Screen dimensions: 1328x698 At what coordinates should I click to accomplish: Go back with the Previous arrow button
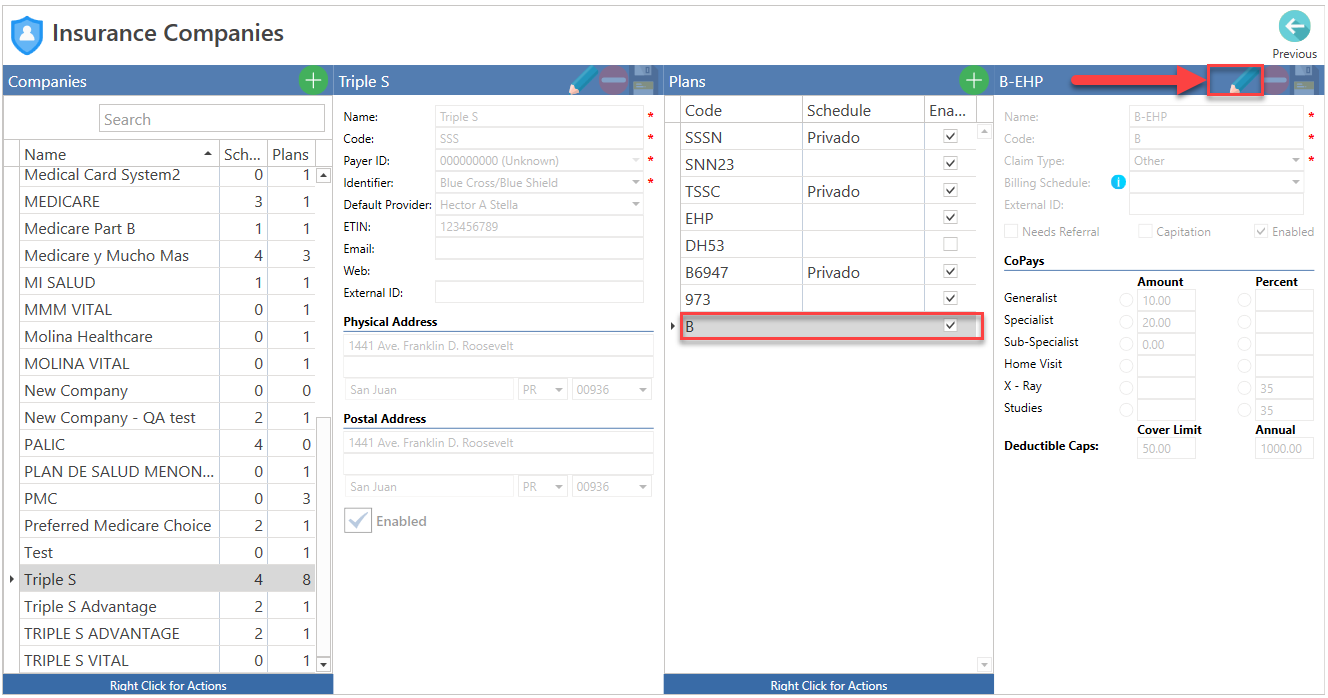coord(1294,27)
